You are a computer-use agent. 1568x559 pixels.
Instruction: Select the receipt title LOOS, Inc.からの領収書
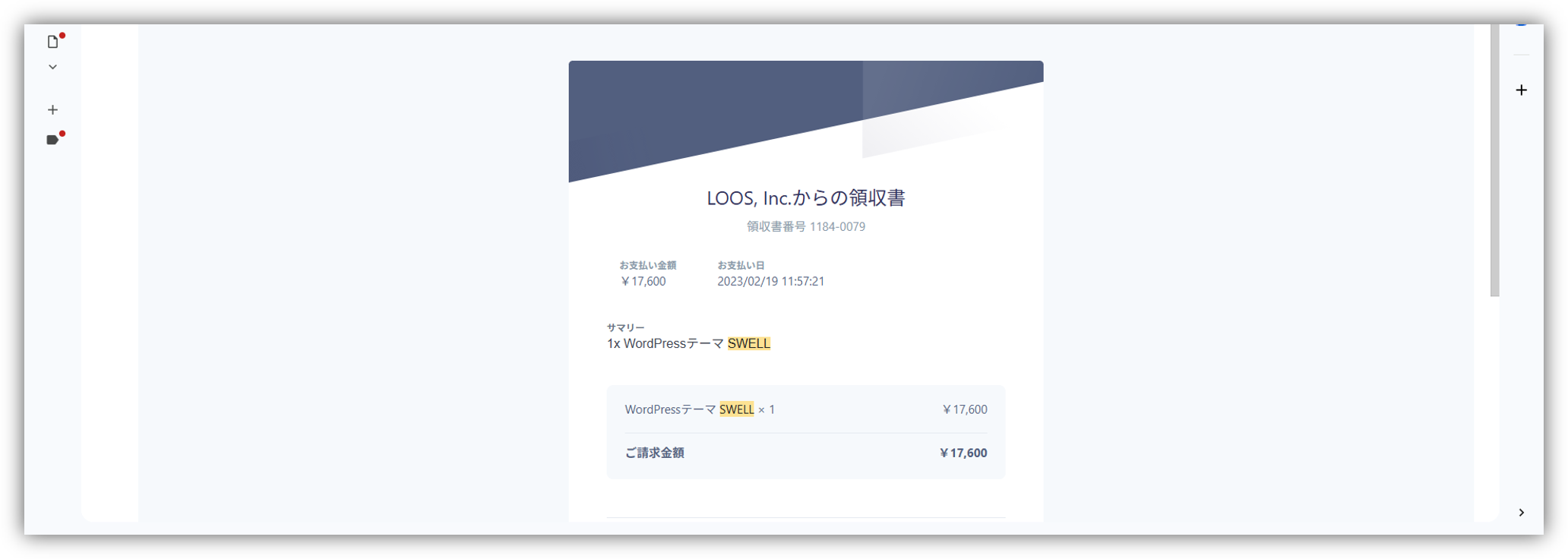tap(805, 198)
